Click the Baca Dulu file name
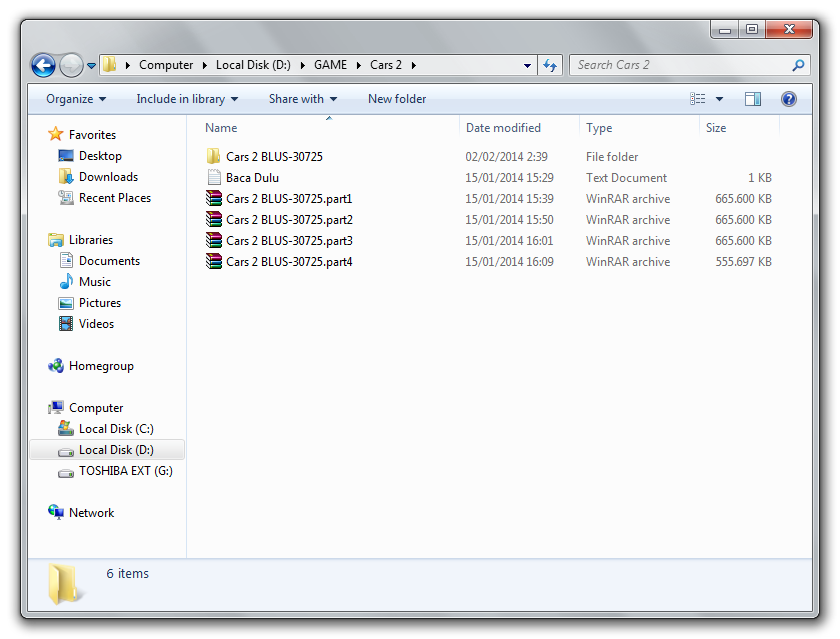The image size is (840, 639). pos(252,178)
